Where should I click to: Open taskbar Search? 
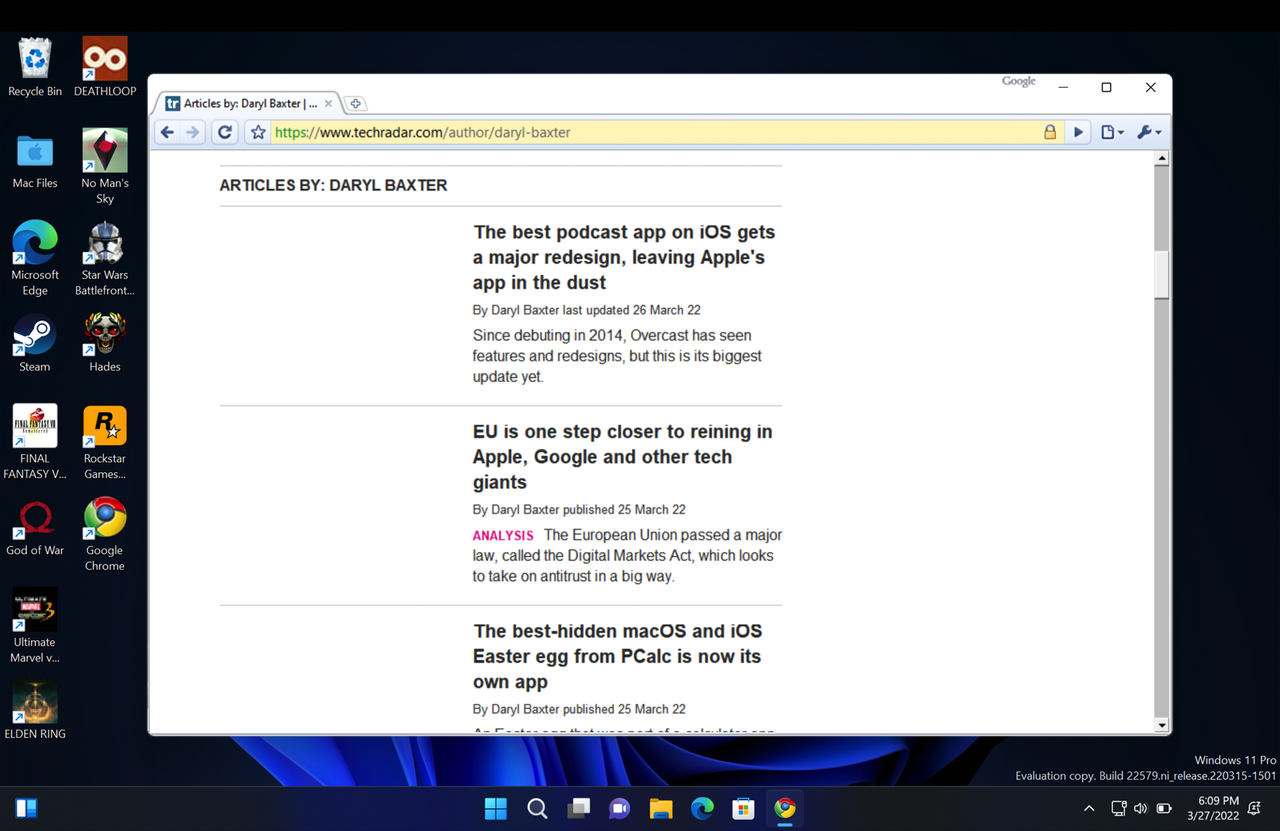[x=537, y=808]
